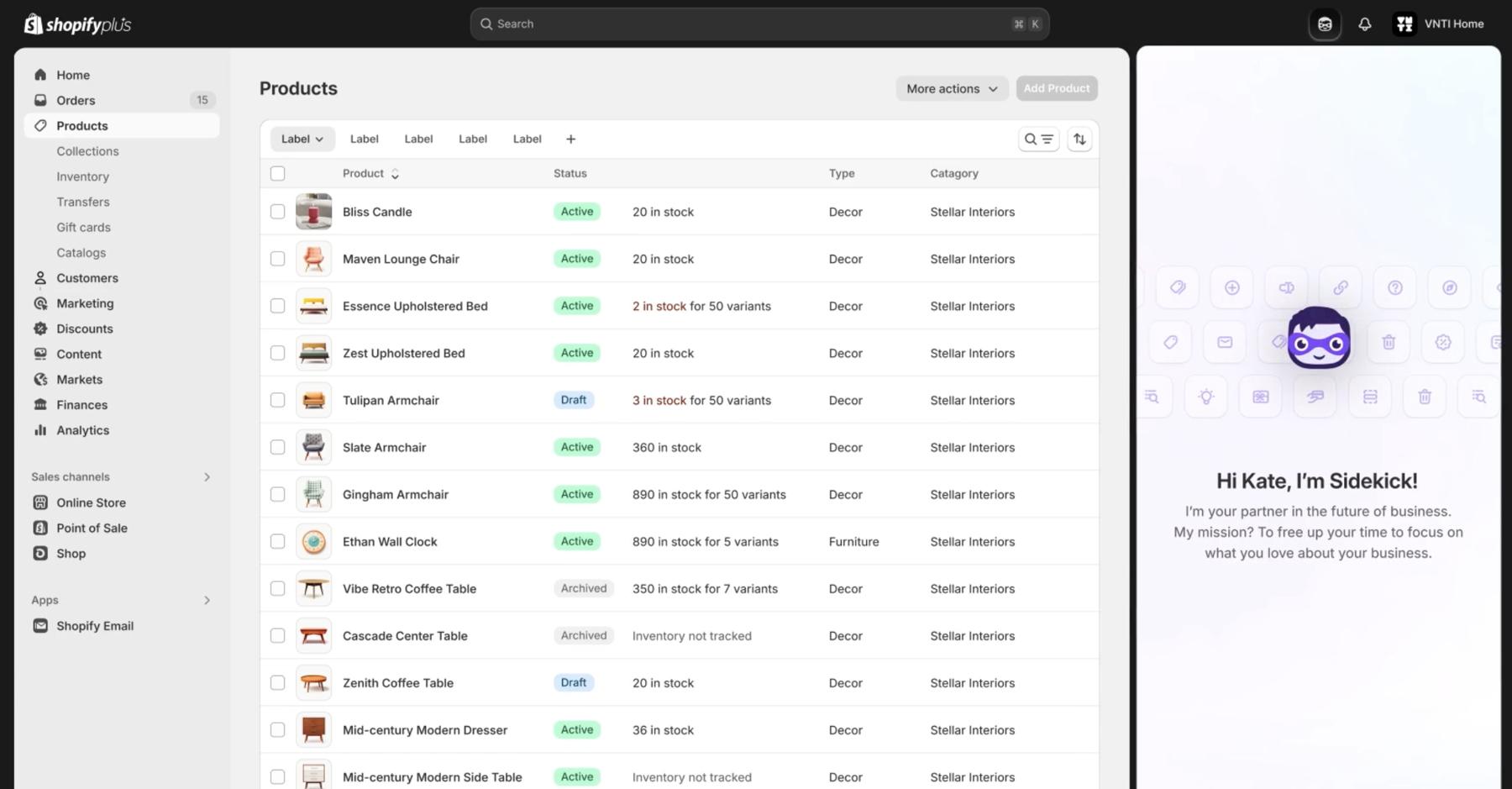Click the Discounts badge icon
This screenshot has width=1512, height=789.
pos(40,329)
